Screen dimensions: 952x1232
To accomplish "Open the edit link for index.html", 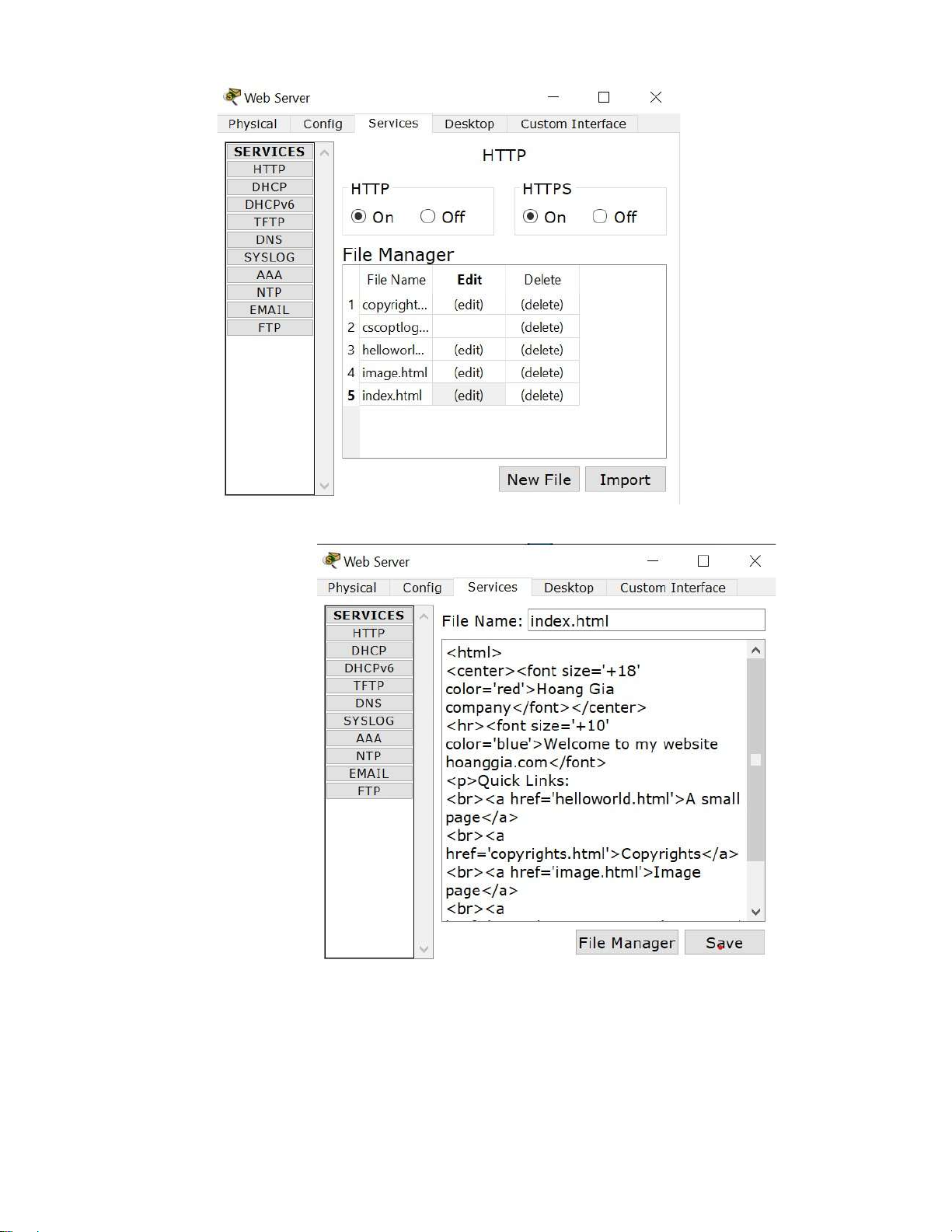I will [x=469, y=396].
